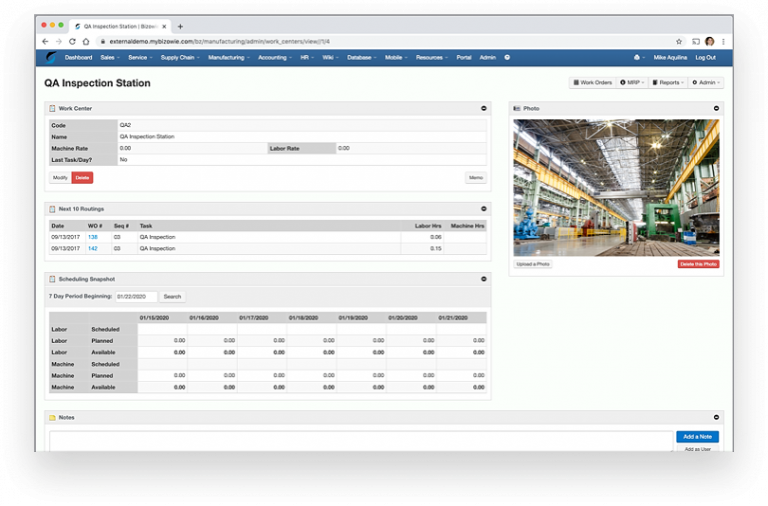Click the Work Orders button
Image resolution: width=768 pixels, height=506 pixels.
tap(593, 82)
